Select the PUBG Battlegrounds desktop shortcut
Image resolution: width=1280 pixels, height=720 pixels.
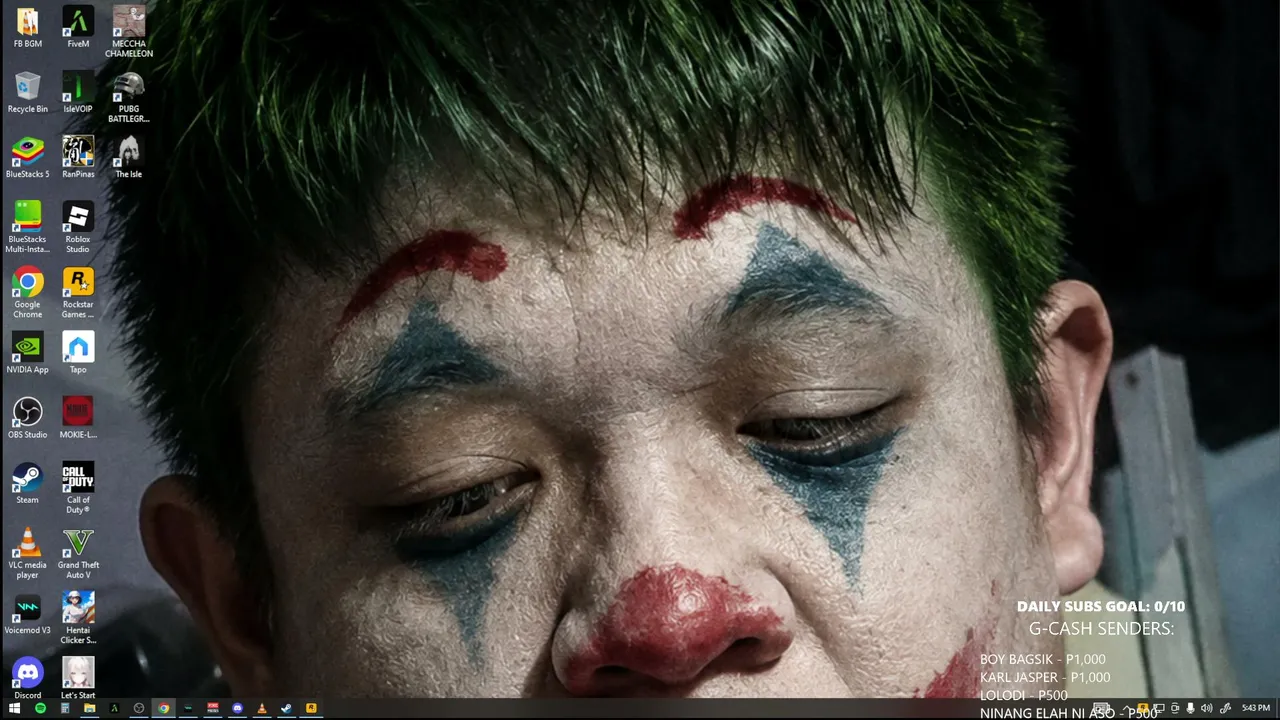pos(128,97)
